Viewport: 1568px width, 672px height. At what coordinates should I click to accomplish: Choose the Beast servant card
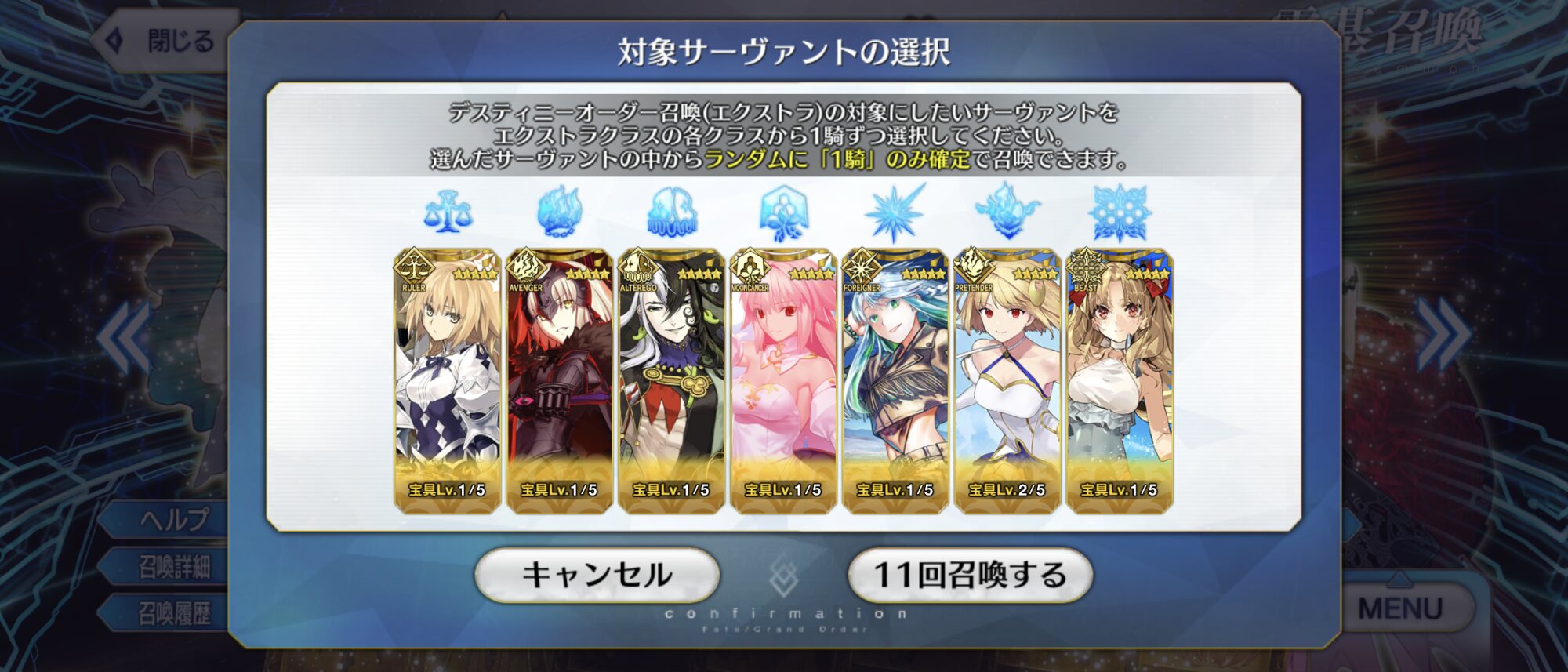(1120, 381)
